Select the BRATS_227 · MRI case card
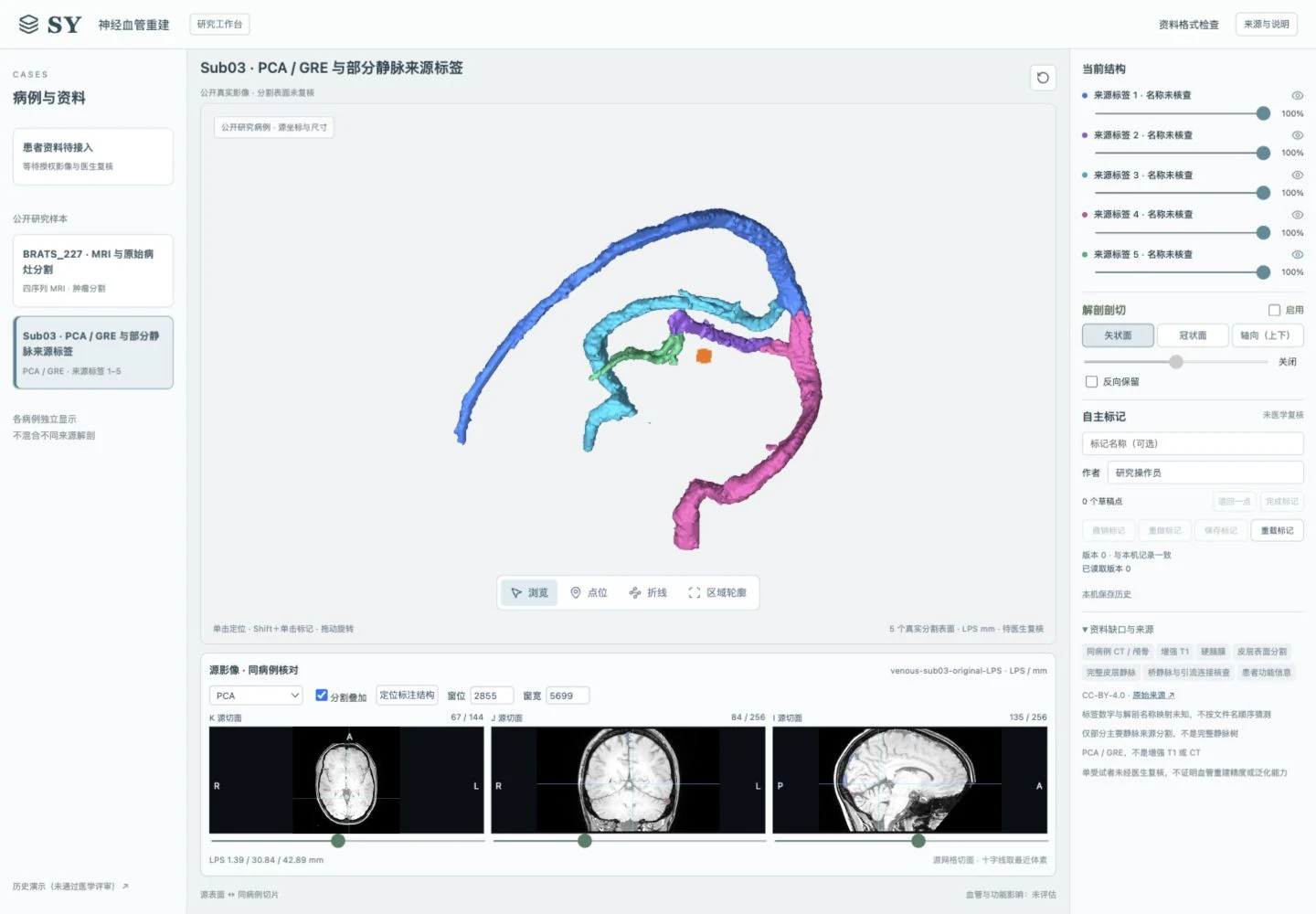Viewport: 1316px width, 914px height. (x=93, y=271)
